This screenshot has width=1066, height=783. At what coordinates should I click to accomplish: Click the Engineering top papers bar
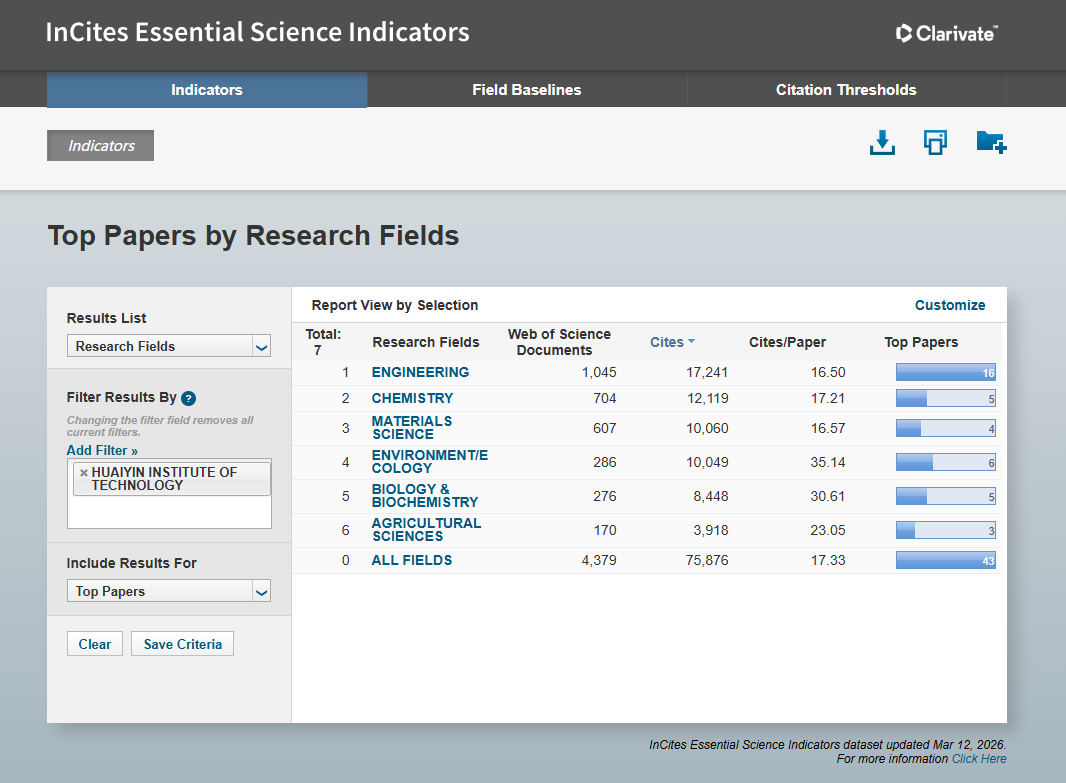945,373
